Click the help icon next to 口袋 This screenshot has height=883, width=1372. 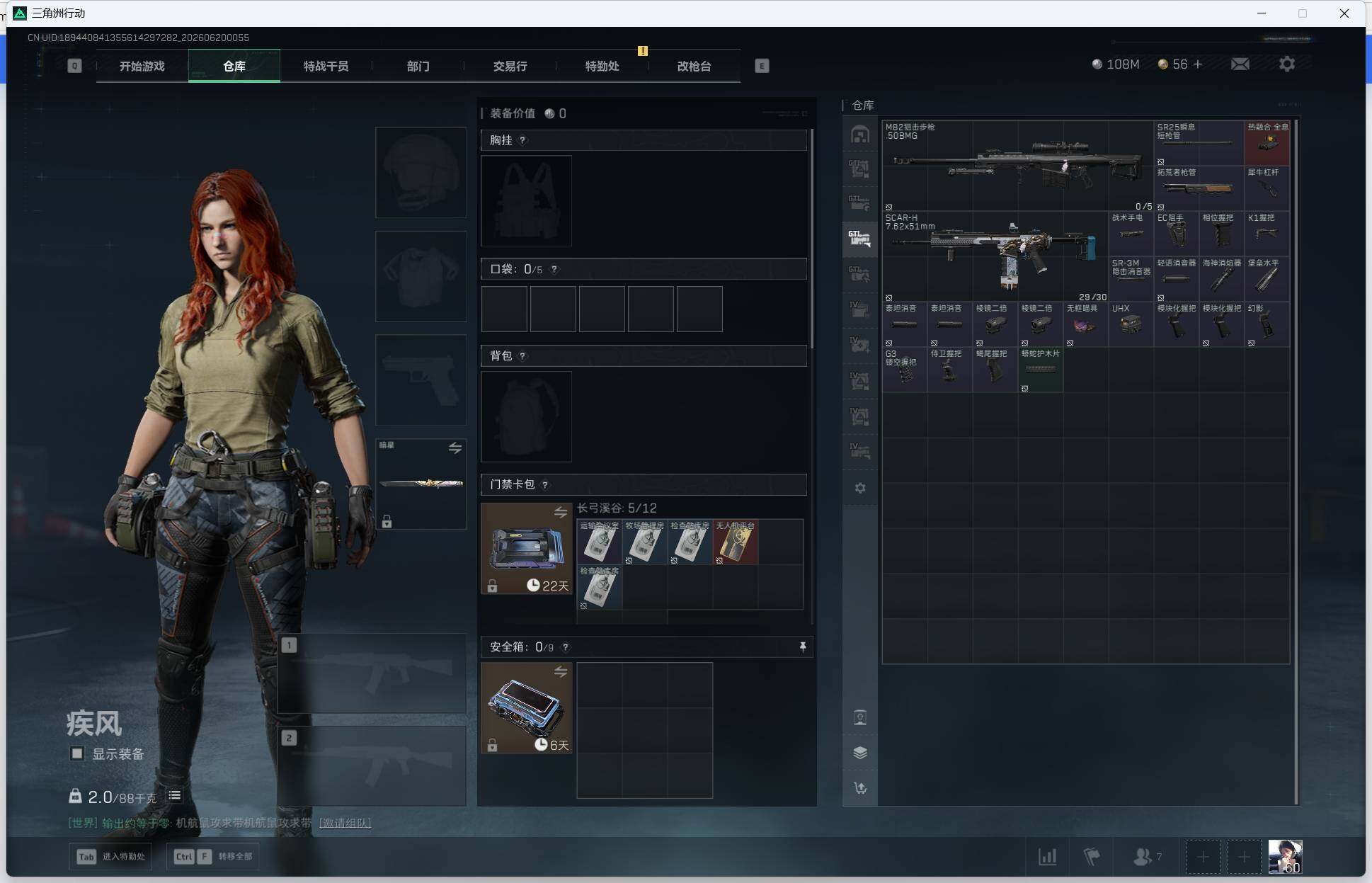pyautogui.click(x=554, y=269)
